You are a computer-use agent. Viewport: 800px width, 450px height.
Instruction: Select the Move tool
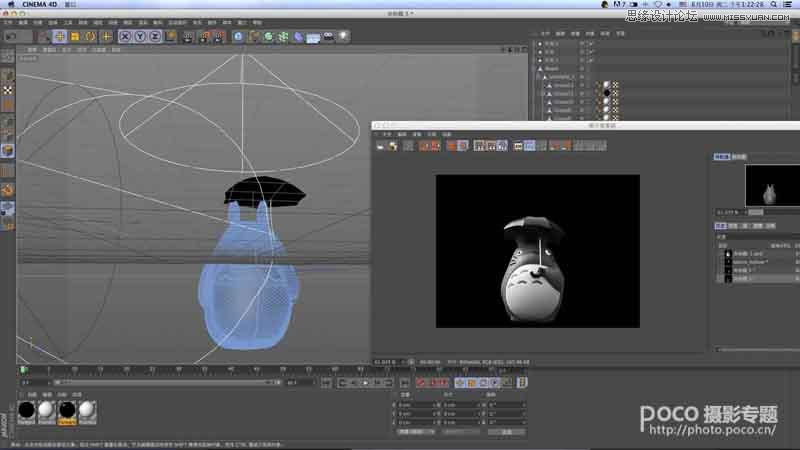pos(60,36)
